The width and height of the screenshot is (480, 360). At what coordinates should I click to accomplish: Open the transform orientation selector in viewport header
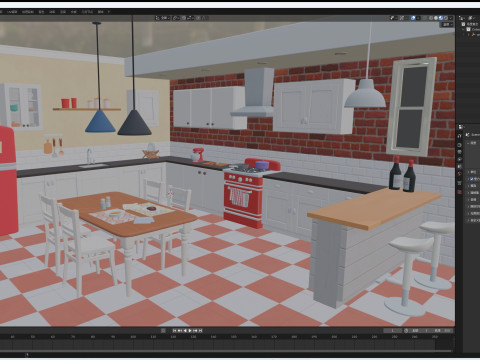point(163,18)
